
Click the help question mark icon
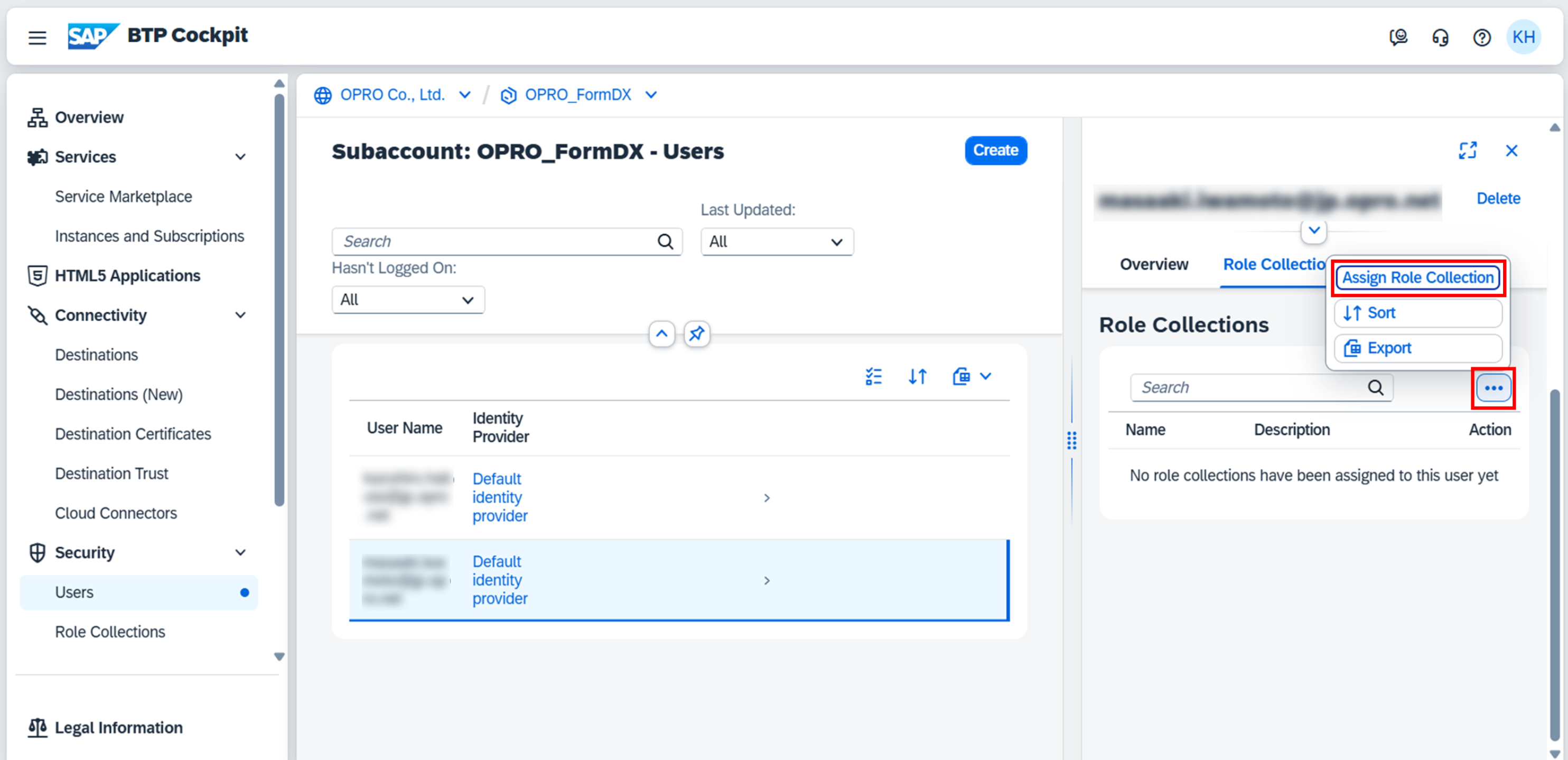[x=1481, y=38]
